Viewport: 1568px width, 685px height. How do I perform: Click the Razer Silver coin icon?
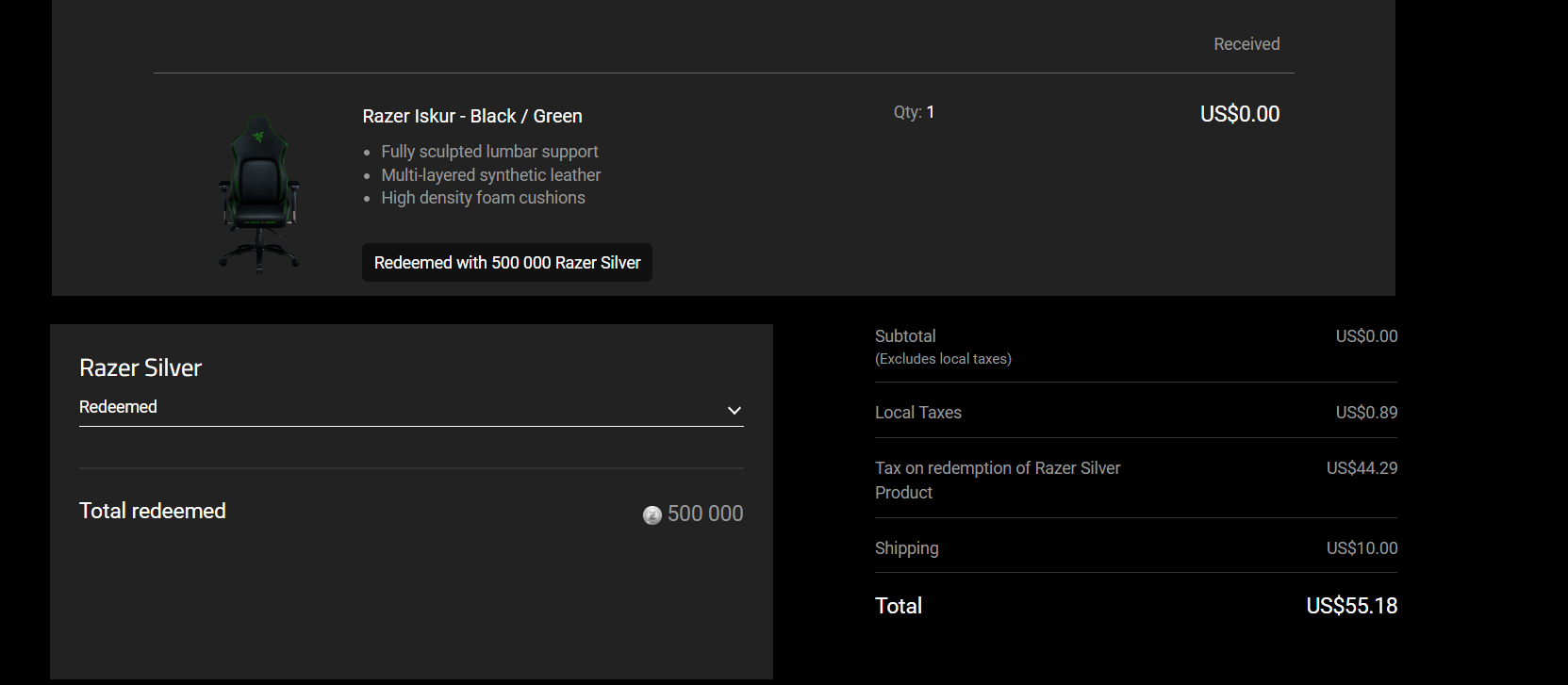pyautogui.click(x=652, y=515)
